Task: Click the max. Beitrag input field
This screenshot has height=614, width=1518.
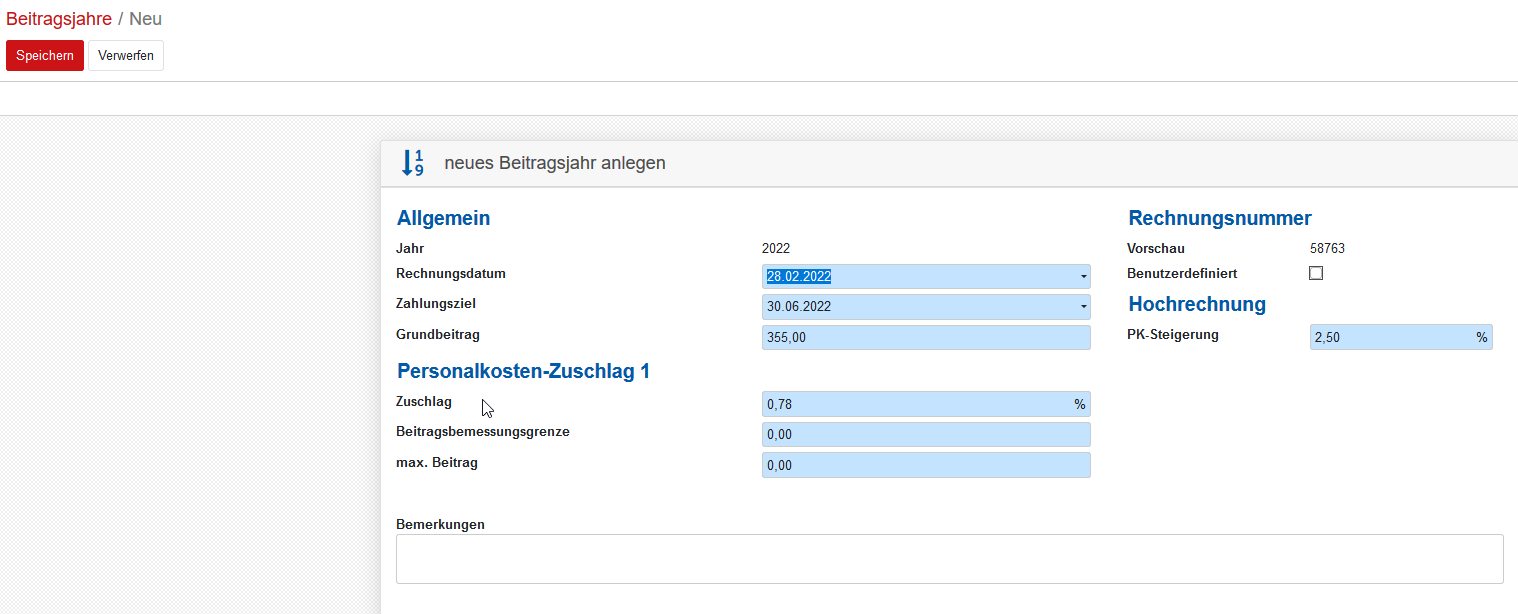Action: tap(925, 465)
